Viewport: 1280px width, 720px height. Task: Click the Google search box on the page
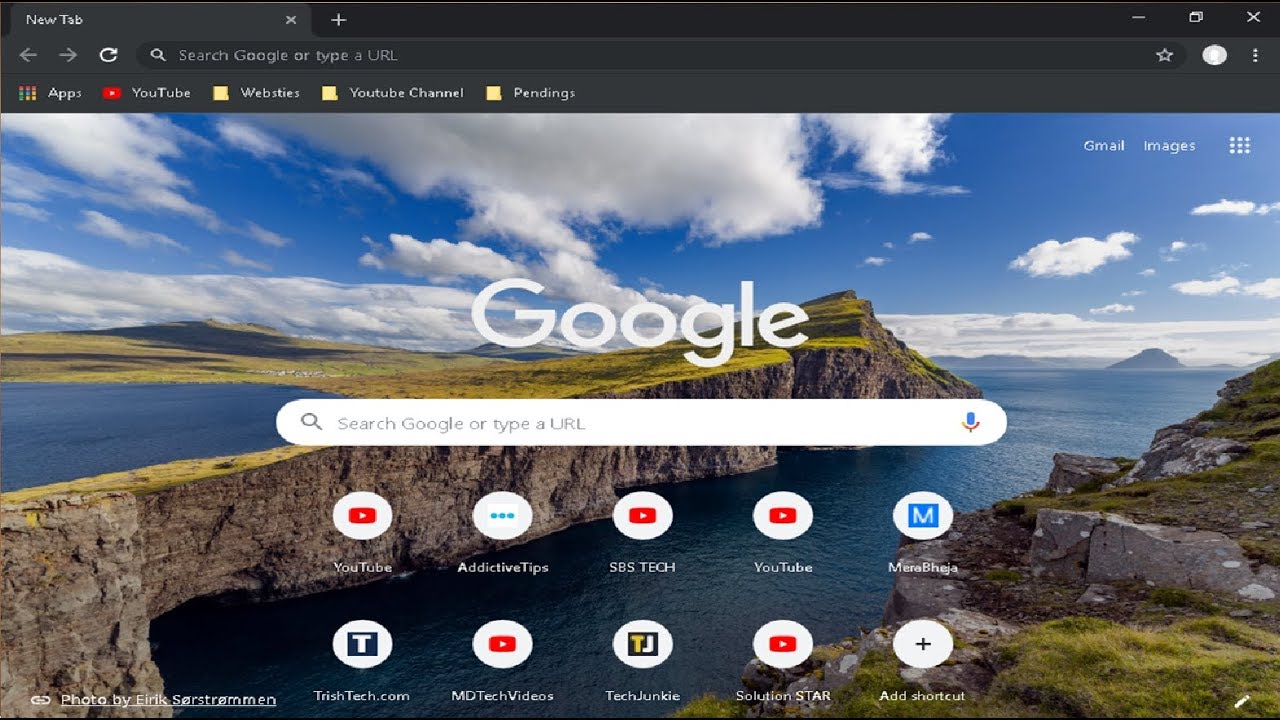click(x=641, y=423)
